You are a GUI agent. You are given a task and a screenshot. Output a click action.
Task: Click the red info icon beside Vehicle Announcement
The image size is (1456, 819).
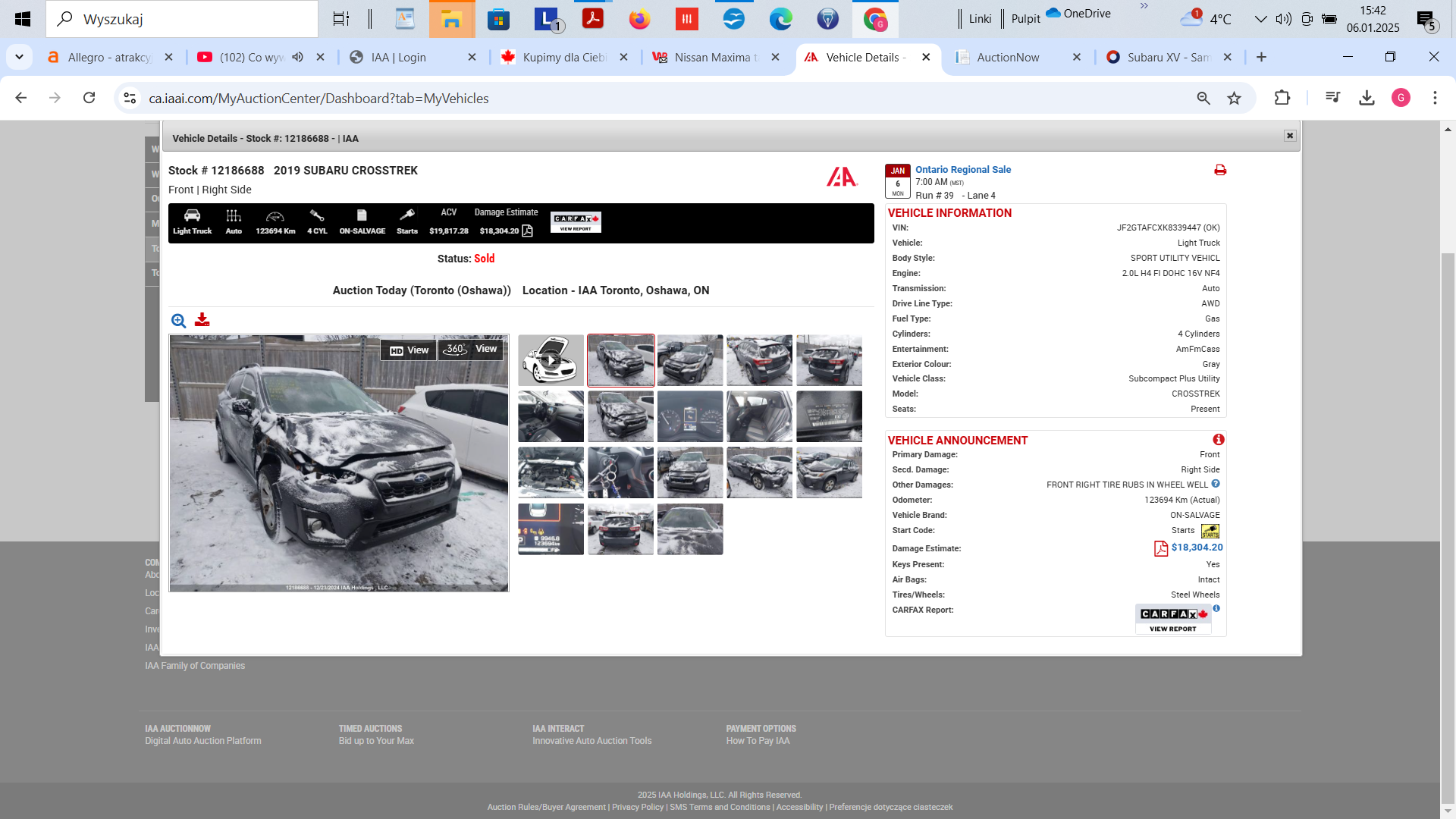[x=1219, y=440]
